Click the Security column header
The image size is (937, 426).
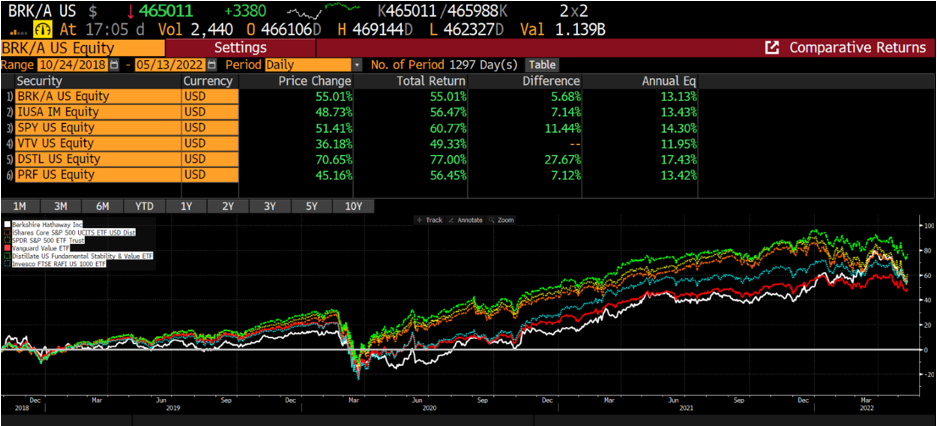coord(98,81)
